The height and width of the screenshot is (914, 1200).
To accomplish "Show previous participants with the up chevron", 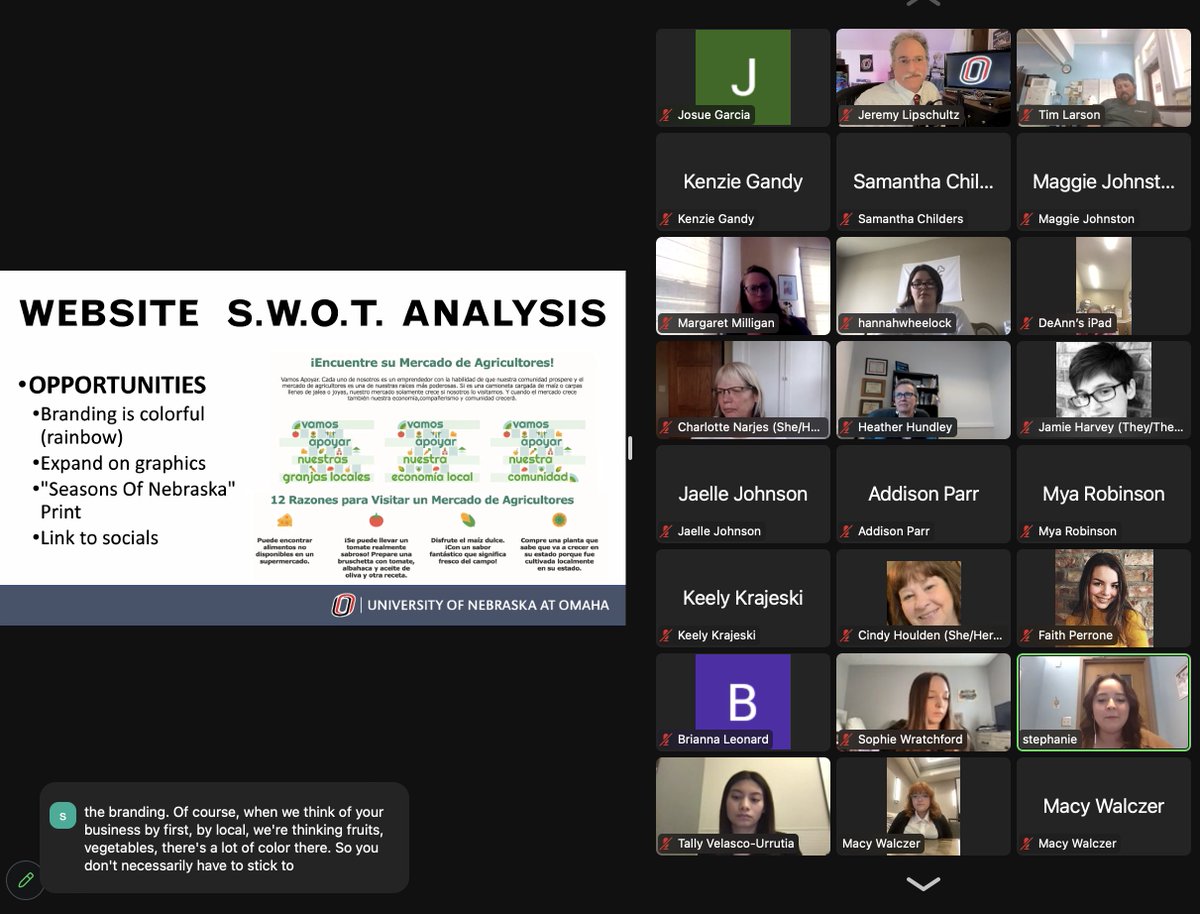I will click(922, 3).
